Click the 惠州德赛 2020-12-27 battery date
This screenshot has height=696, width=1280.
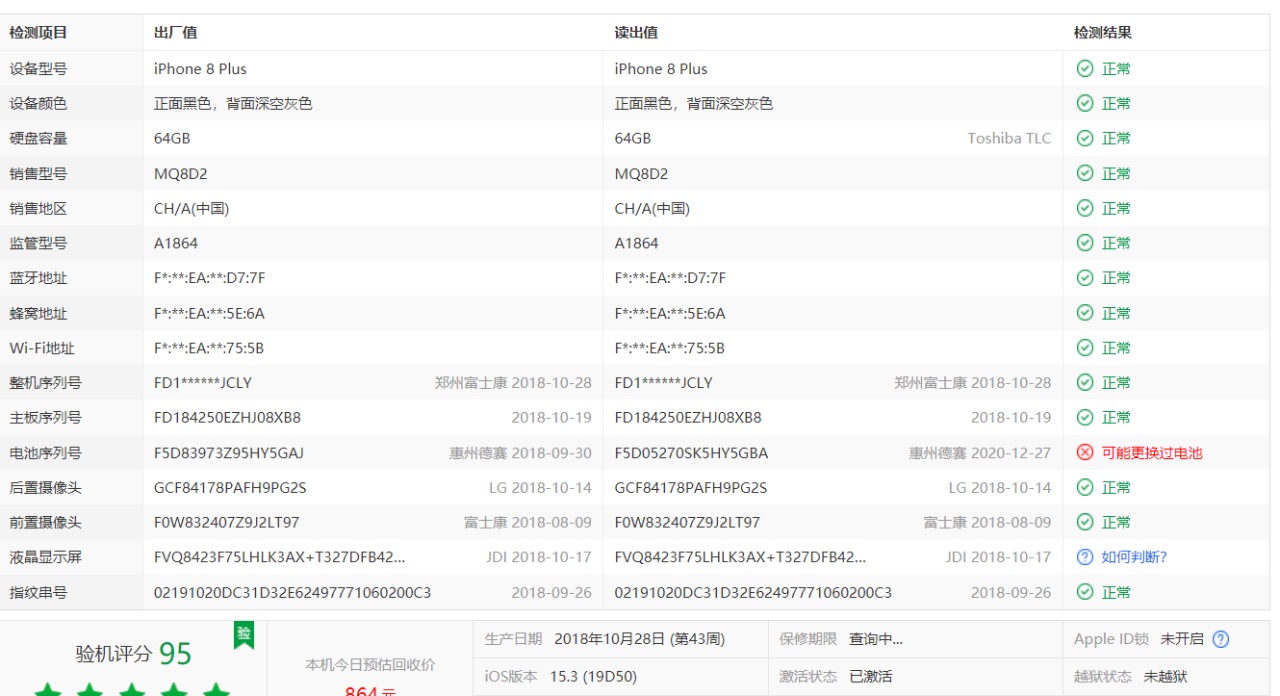point(980,453)
